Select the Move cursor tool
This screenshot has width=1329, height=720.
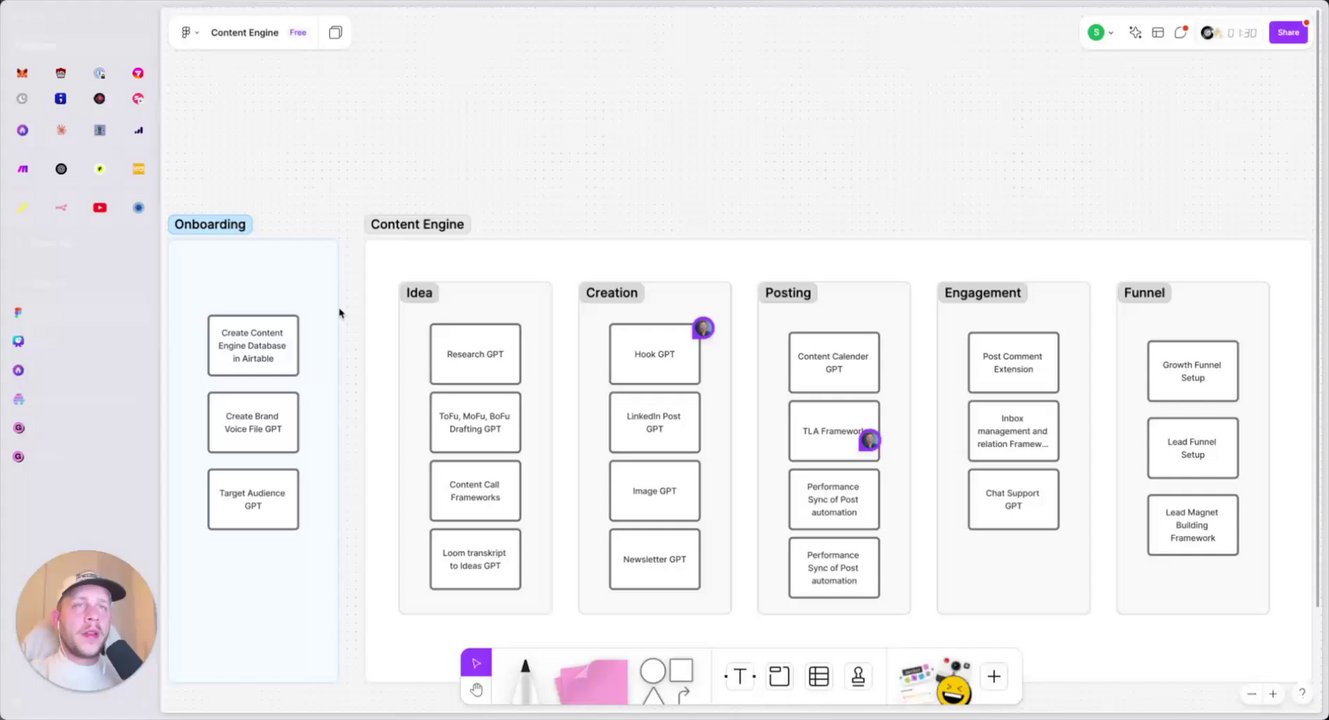[476, 662]
